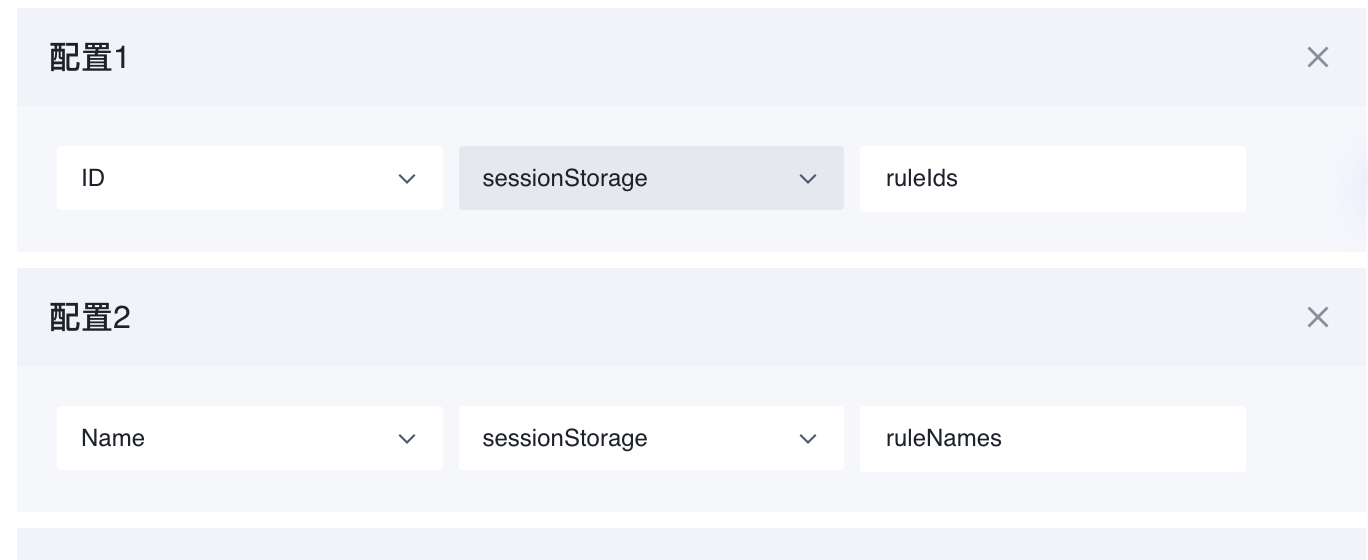Expand the sessionStorage selector in 配置1
The height and width of the screenshot is (560, 1368).
(651, 179)
